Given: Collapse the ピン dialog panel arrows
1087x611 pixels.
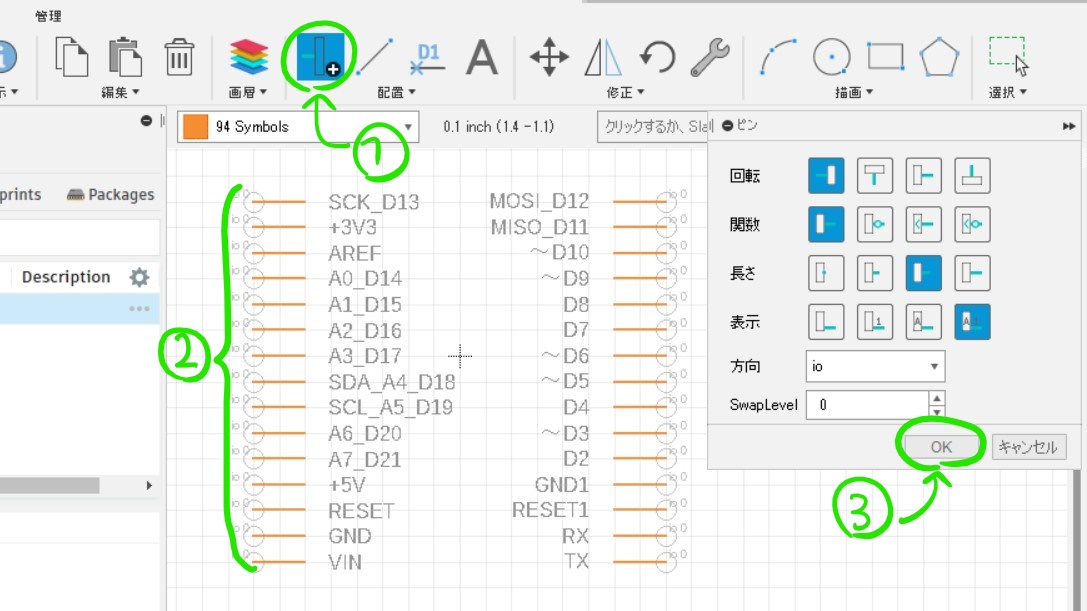Looking at the screenshot, I should pyautogui.click(x=1069, y=126).
